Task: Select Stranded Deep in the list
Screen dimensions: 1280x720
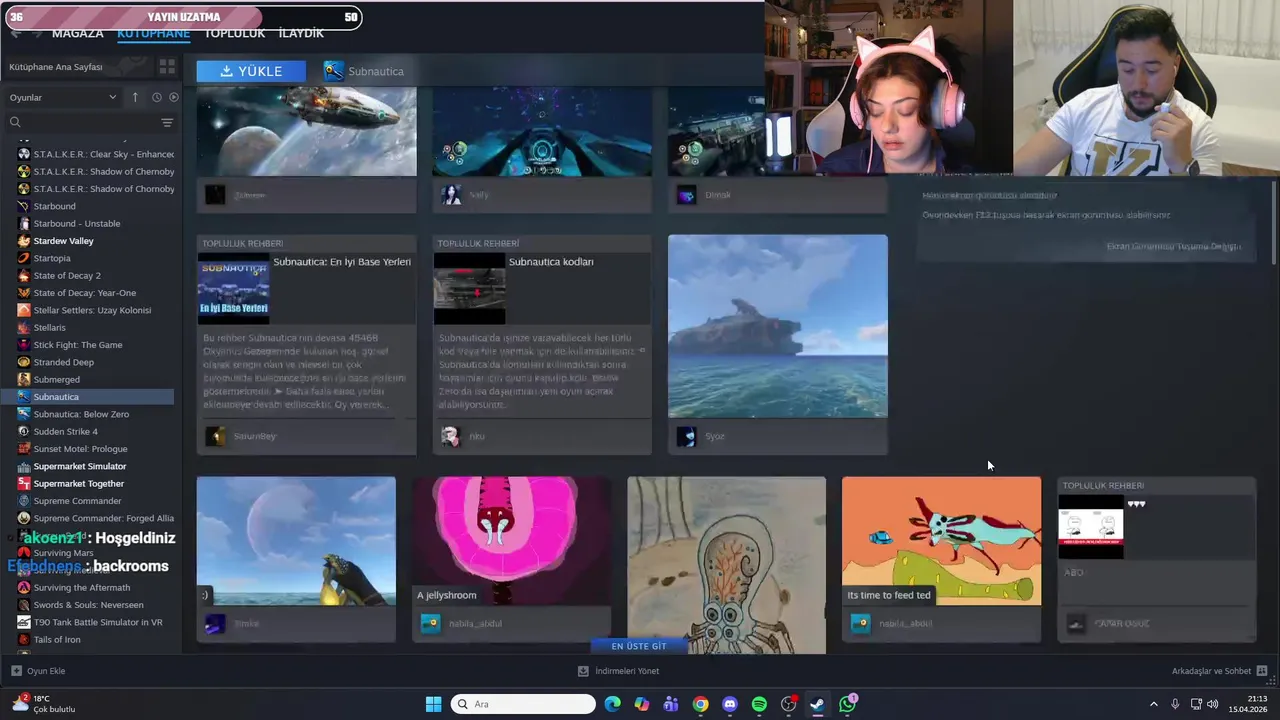Action: [x=63, y=362]
